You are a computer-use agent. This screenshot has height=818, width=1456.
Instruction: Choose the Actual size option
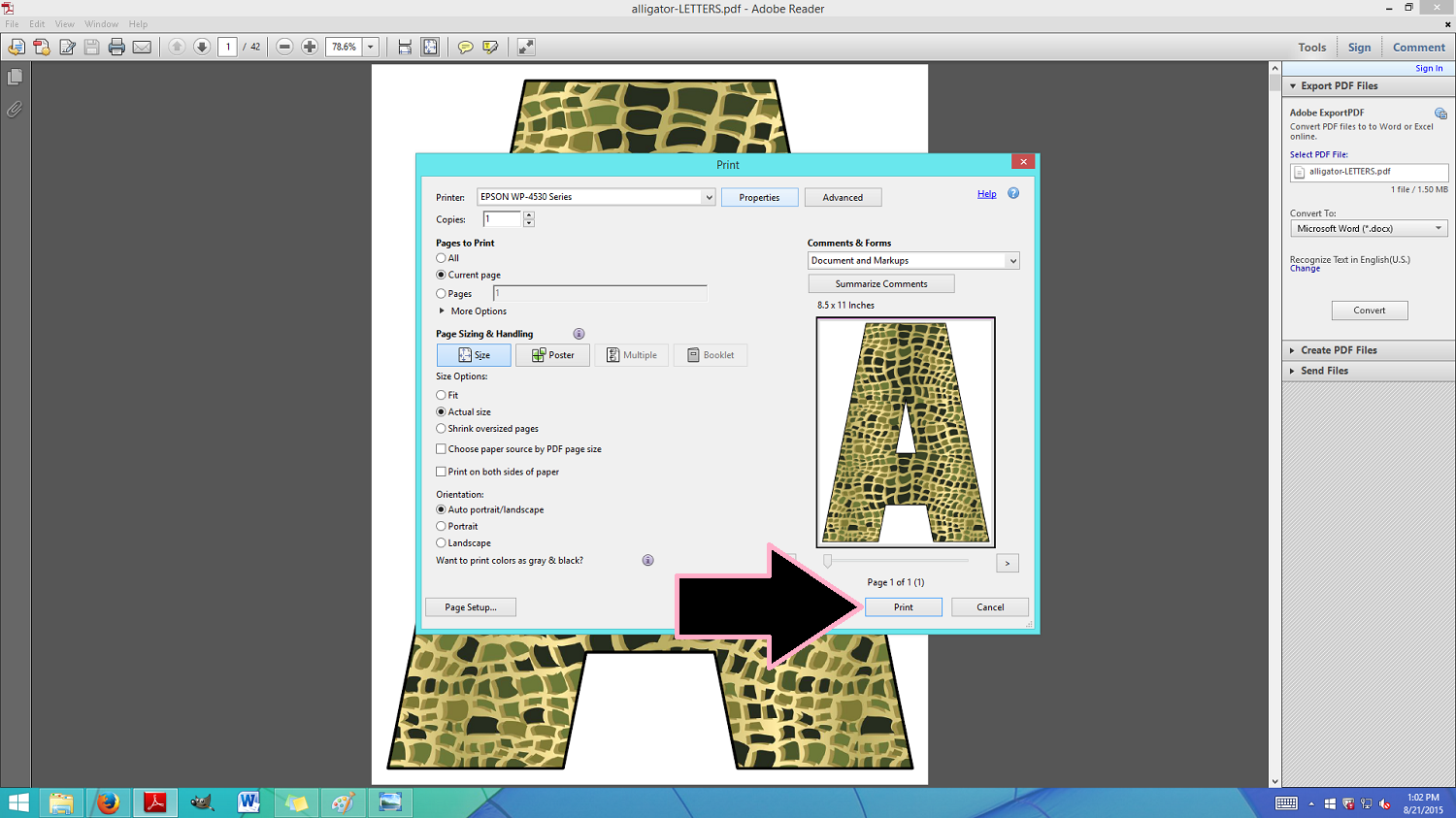pyautogui.click(x=441, y=411)
